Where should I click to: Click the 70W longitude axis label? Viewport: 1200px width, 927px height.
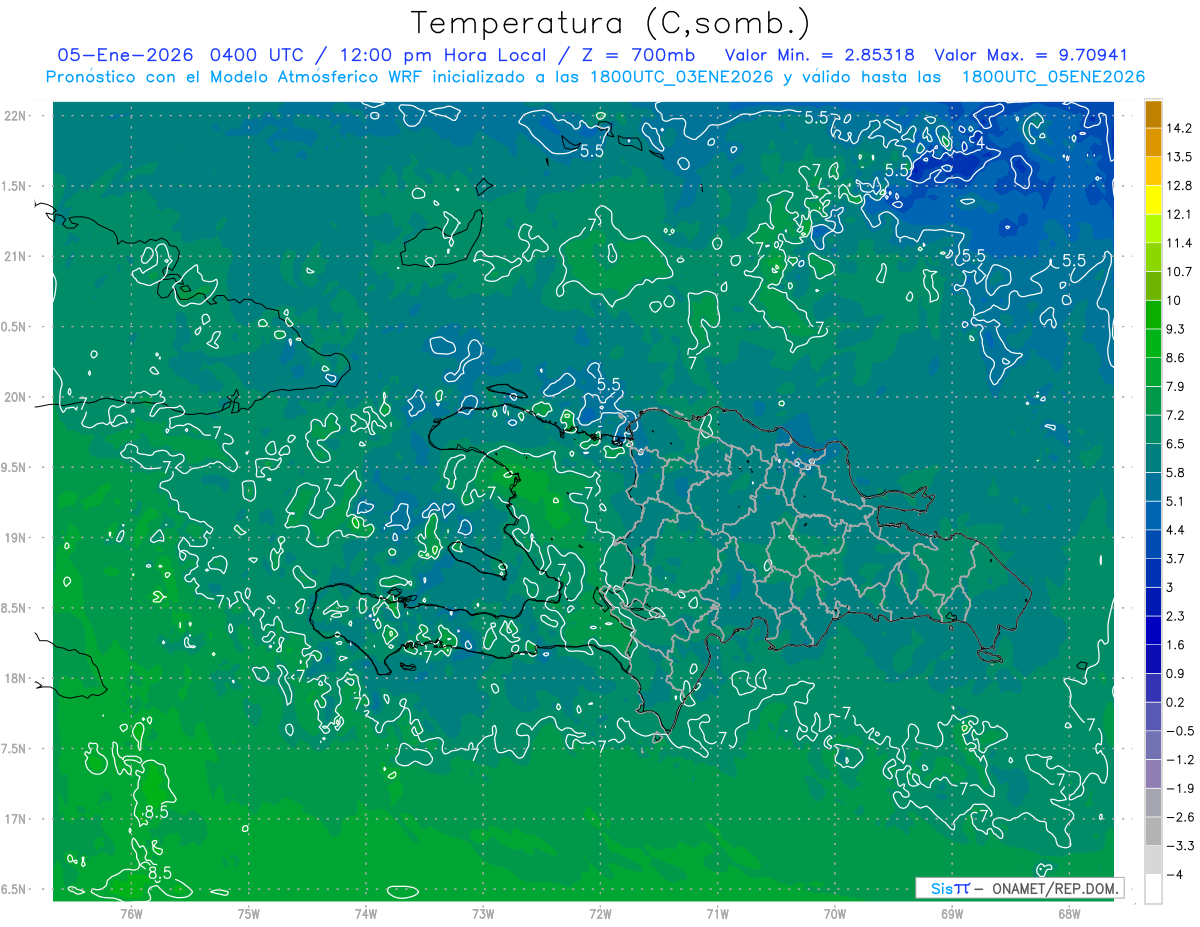[834, 913]
